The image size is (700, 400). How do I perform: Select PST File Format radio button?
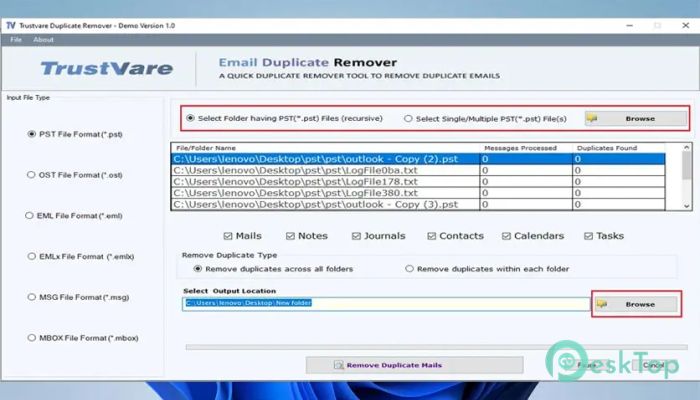tap(31, 134)
